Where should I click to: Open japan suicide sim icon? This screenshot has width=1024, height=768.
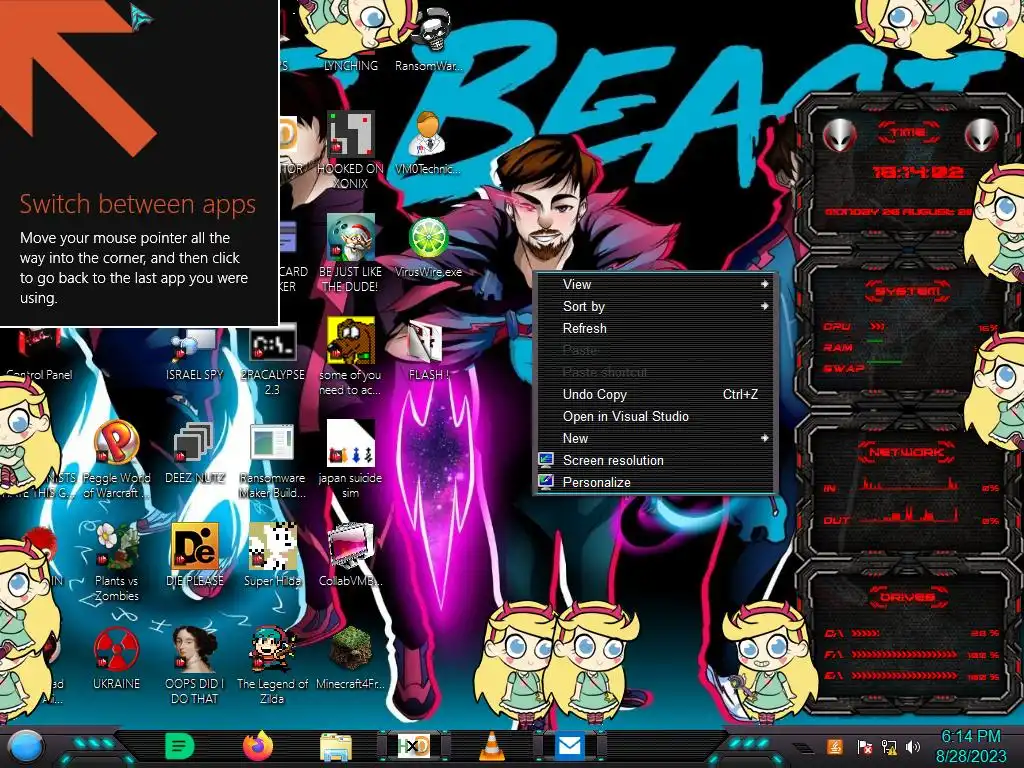(x=350, y=459)
